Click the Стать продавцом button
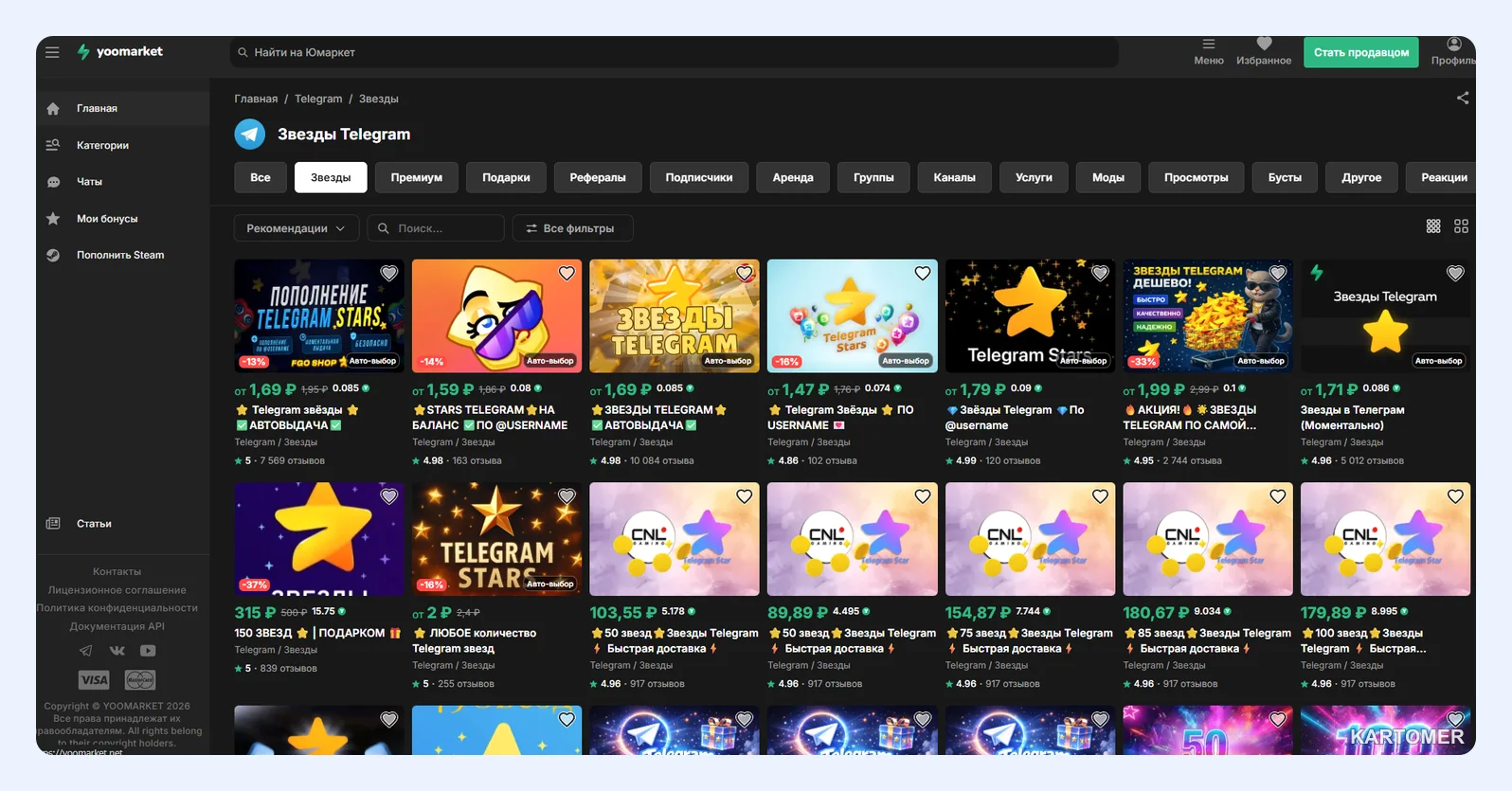 click(1360, 52)
